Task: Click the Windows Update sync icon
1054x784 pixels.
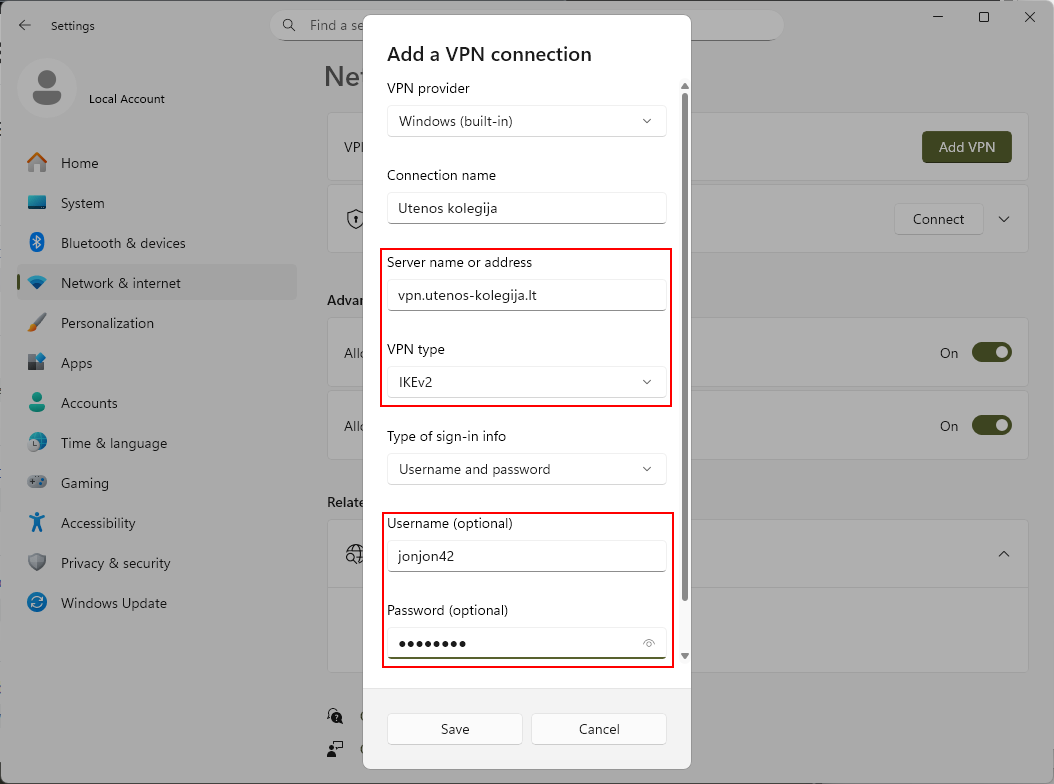Action: click(37, 603)
